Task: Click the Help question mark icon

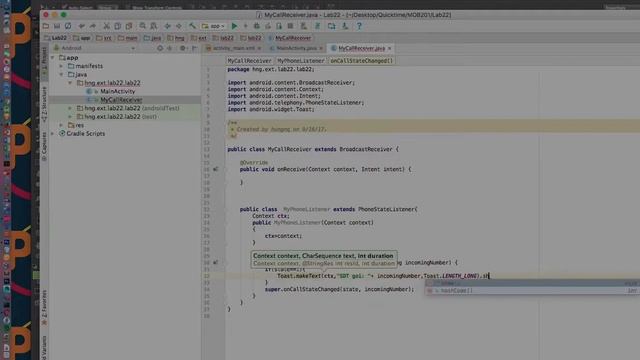Action: coord(359,26)
